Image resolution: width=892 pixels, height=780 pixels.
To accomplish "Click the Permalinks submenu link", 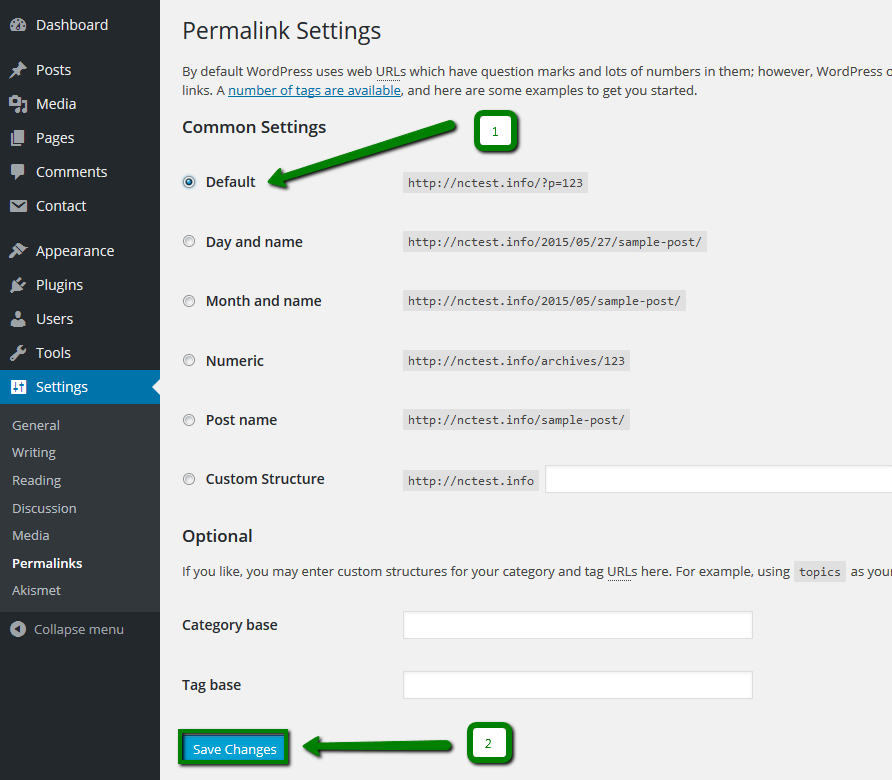I will click(47, 563).
